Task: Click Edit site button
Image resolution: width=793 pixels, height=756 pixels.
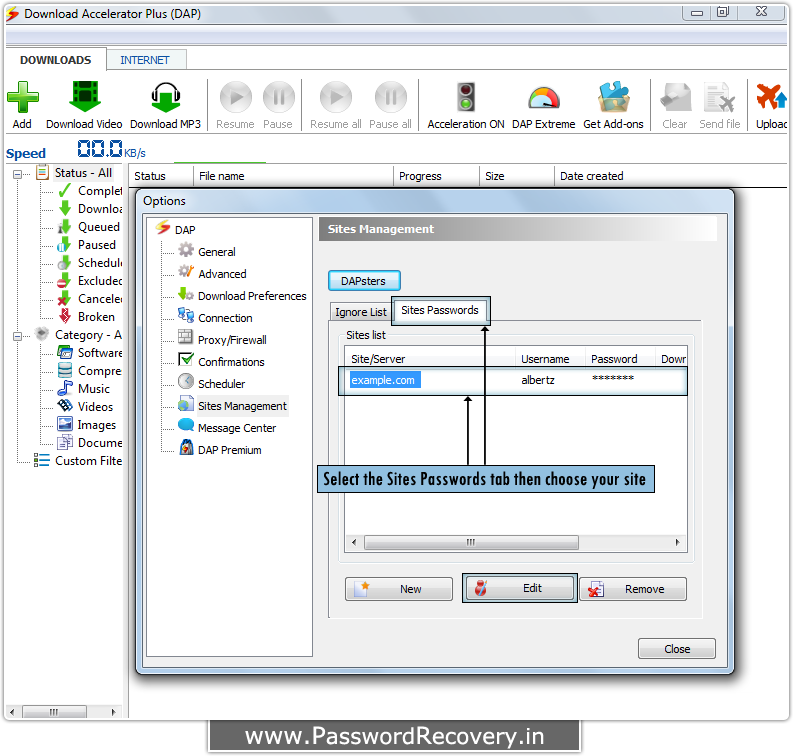Action: (x=520, y=588)
